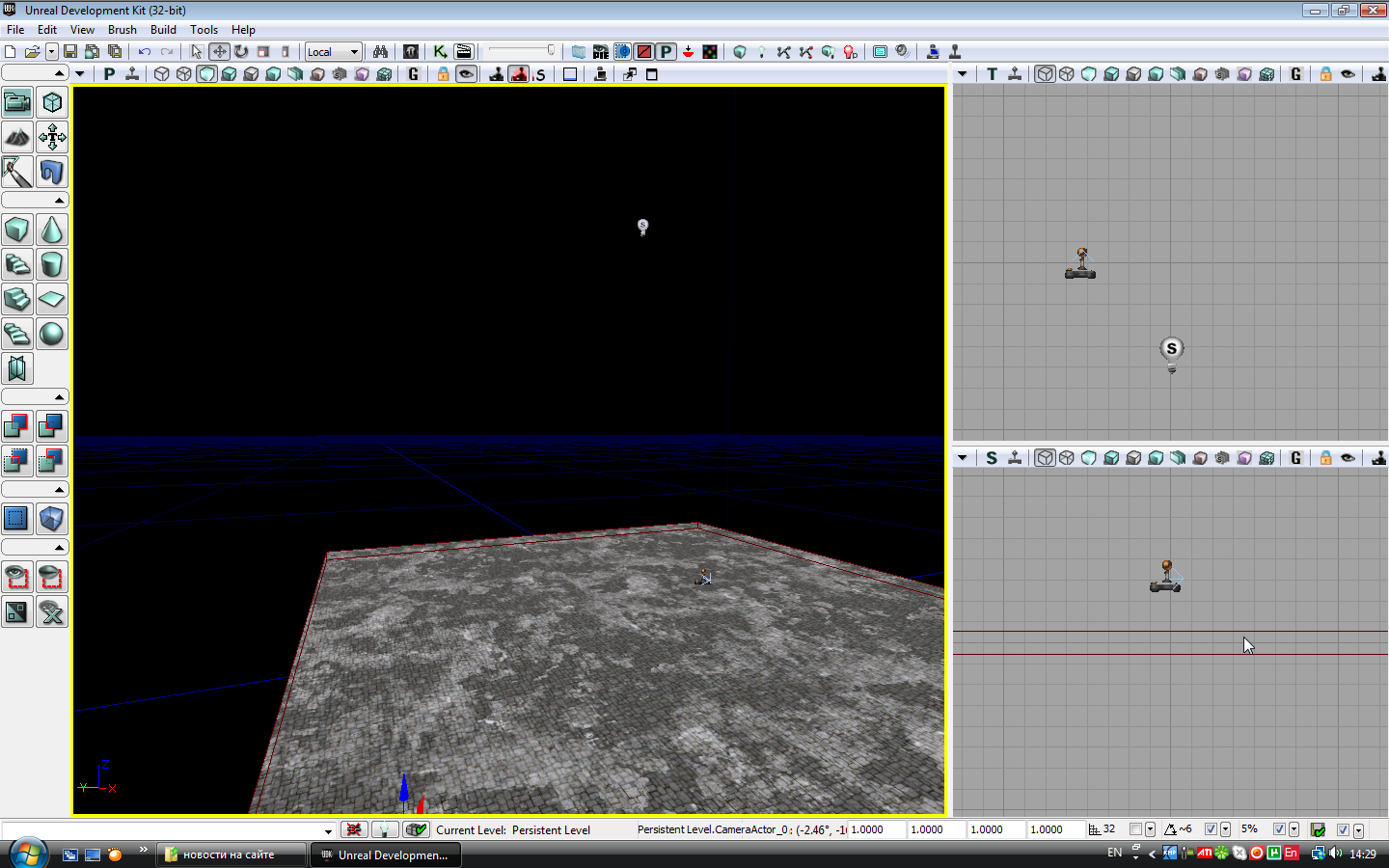Click the CSG Subtract button
Image resolution: width=1389 pixels, height=868 pixels.
[x=52, y=425]
